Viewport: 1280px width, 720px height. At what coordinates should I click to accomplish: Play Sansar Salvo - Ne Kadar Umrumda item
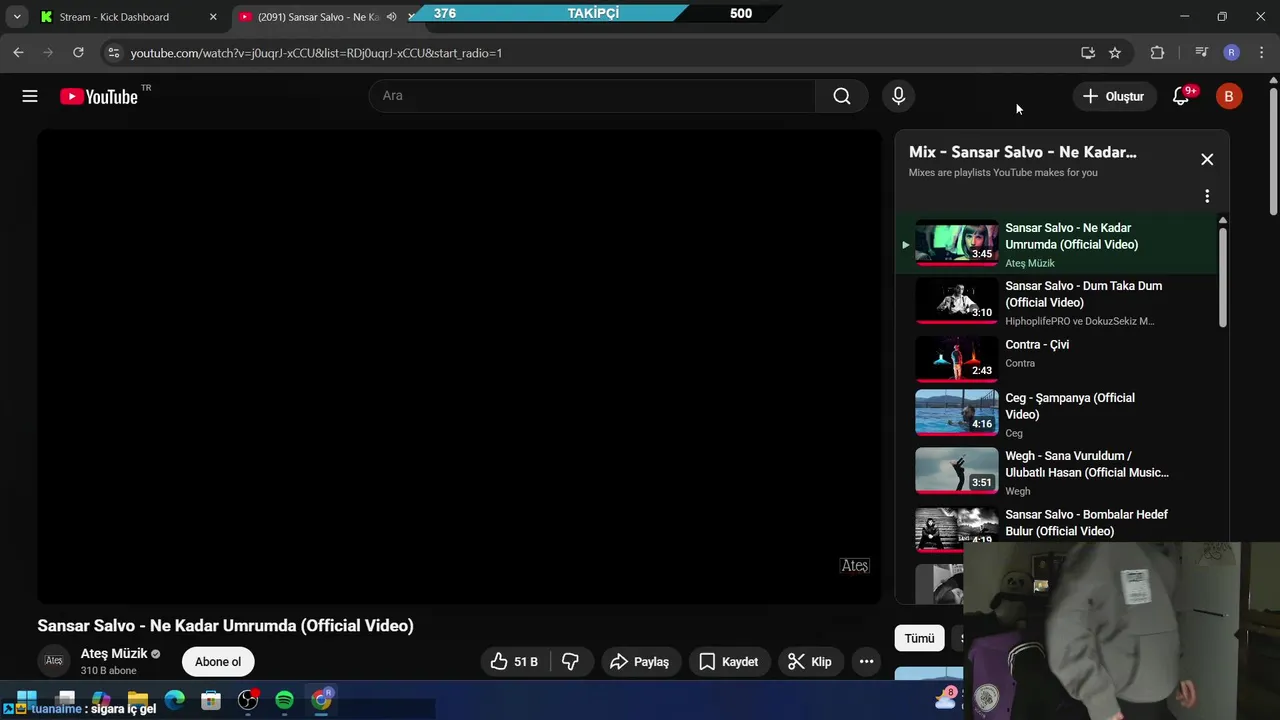pyautogui.click(x=1056, y=244)
